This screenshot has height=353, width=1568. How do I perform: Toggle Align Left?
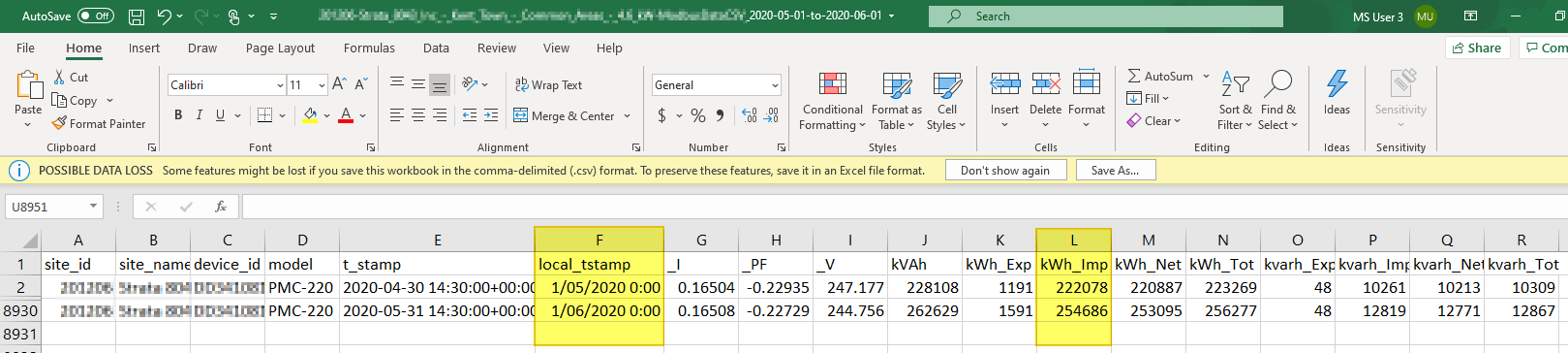click(x=397, y=115)
